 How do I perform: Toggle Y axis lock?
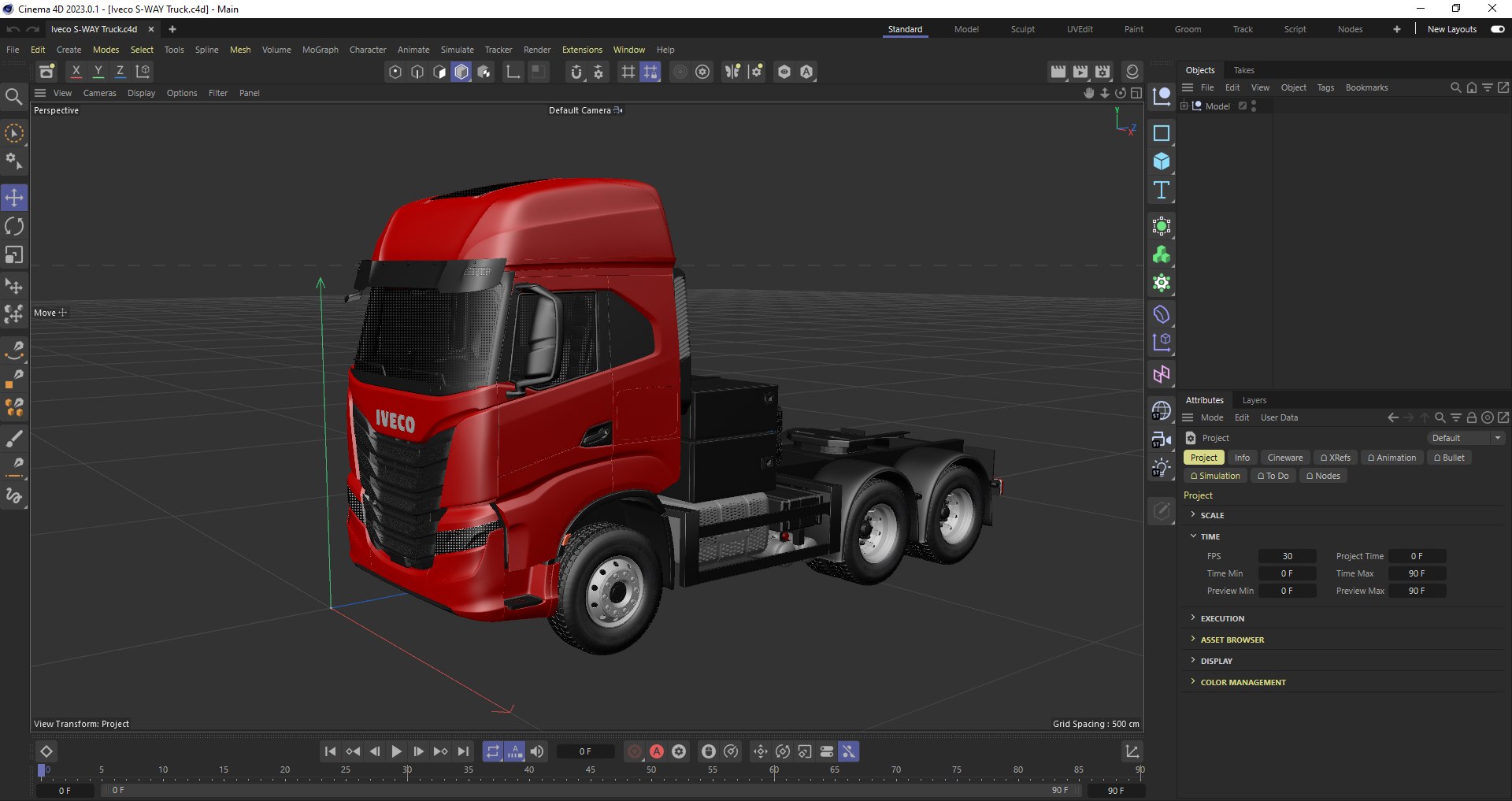pyautogui.click(x=98, y=72)
